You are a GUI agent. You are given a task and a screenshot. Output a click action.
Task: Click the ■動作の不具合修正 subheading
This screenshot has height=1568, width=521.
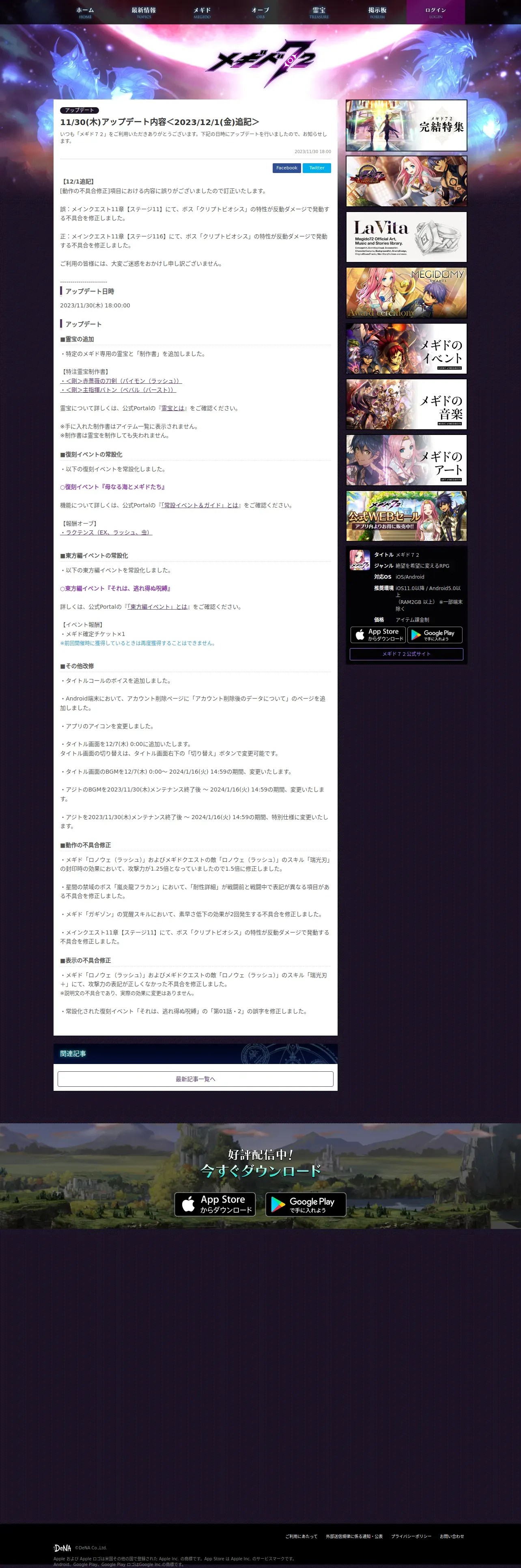[86, 846]
